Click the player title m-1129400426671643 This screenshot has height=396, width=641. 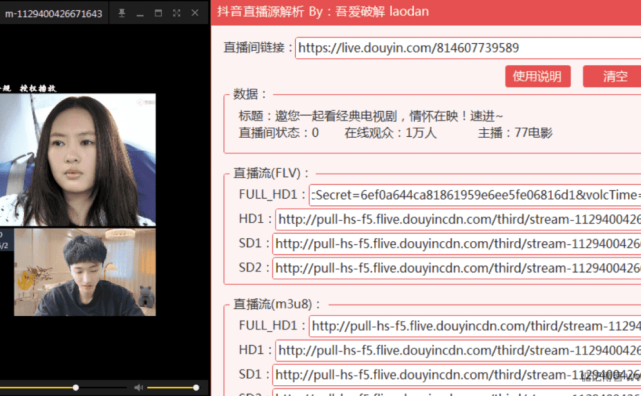tap(54, 14)
